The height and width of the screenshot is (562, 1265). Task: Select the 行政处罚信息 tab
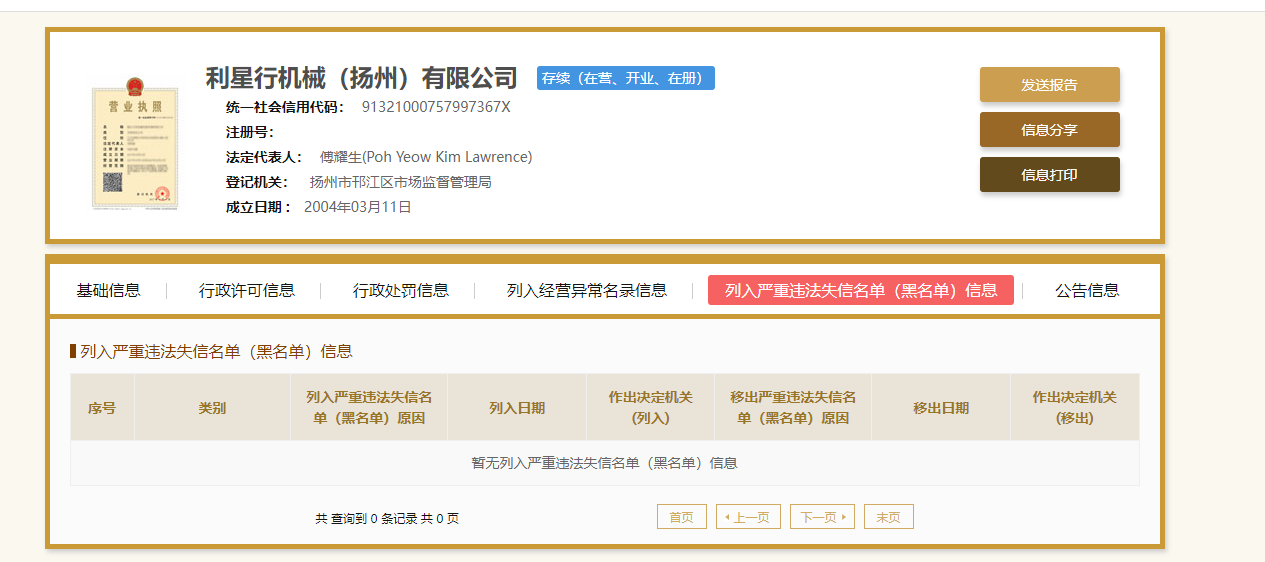click(401, 291)
